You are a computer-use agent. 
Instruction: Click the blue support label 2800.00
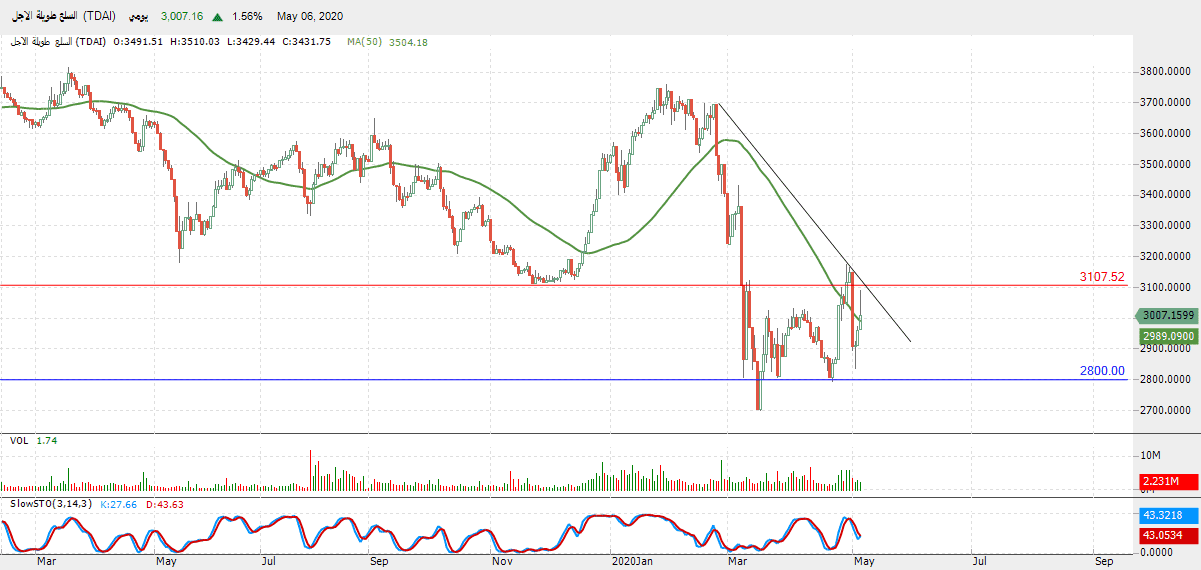coord(1102,370)
